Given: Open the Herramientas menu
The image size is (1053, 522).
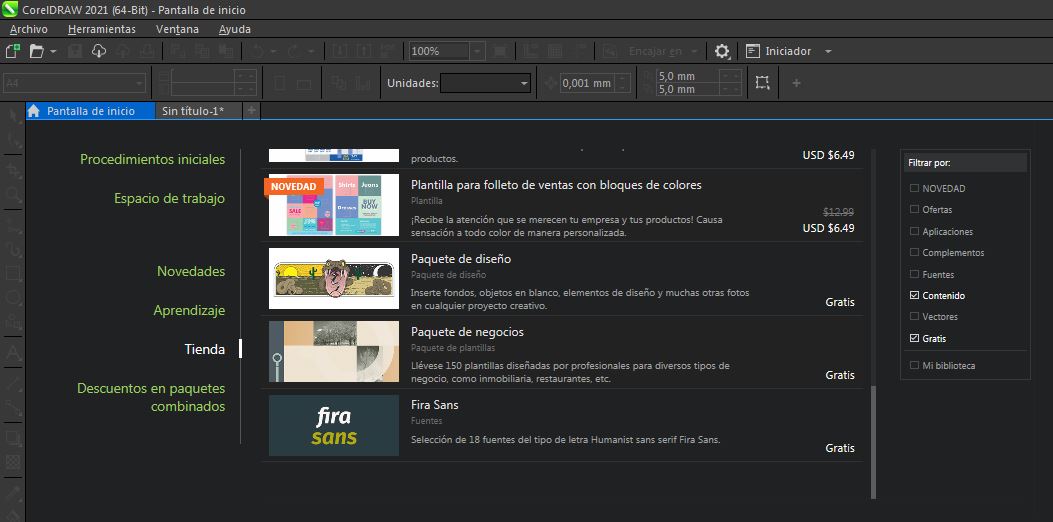Looking at the screenshot, I should (101, 29).
